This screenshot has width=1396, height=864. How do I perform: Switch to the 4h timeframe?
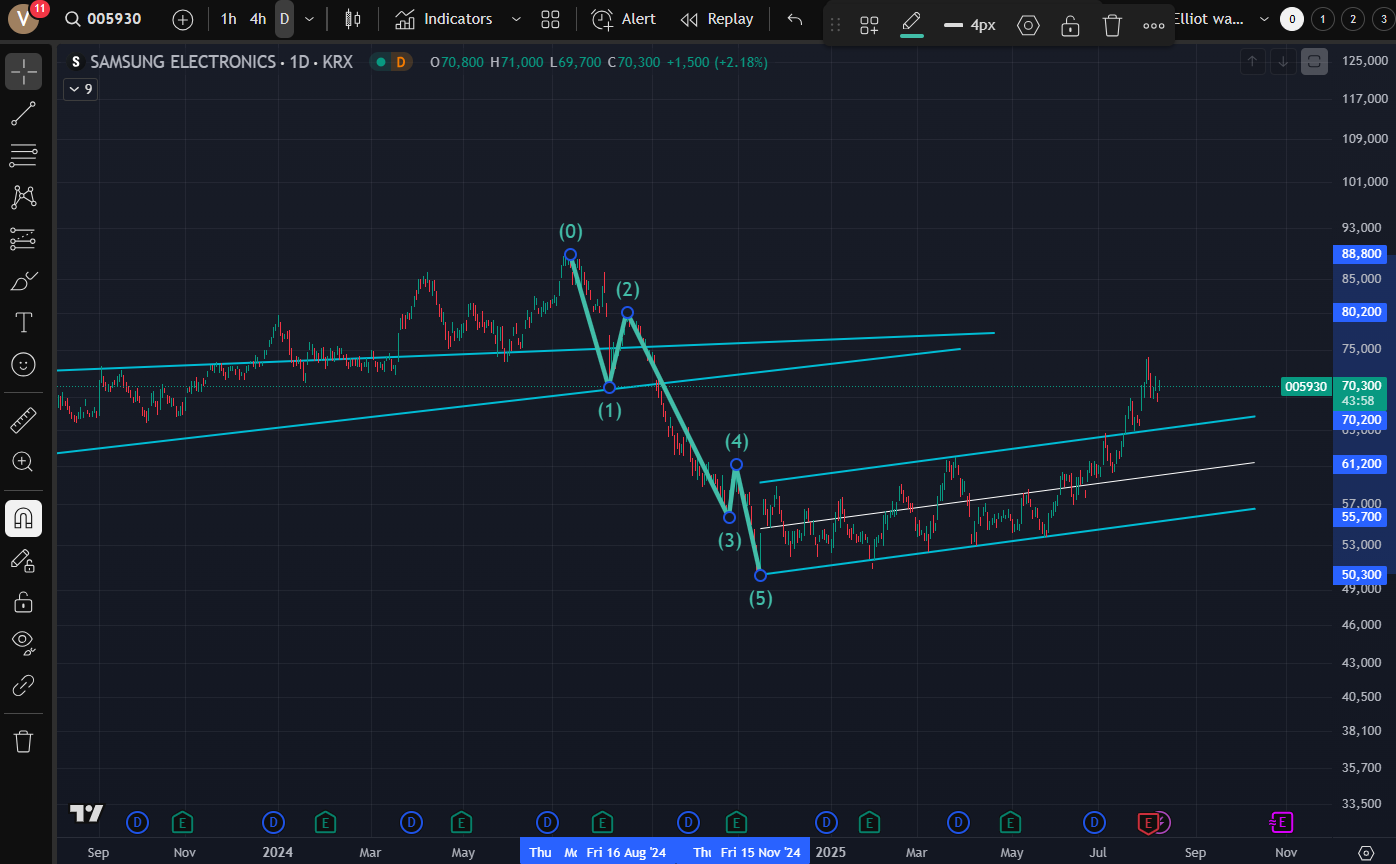(258, 19)
